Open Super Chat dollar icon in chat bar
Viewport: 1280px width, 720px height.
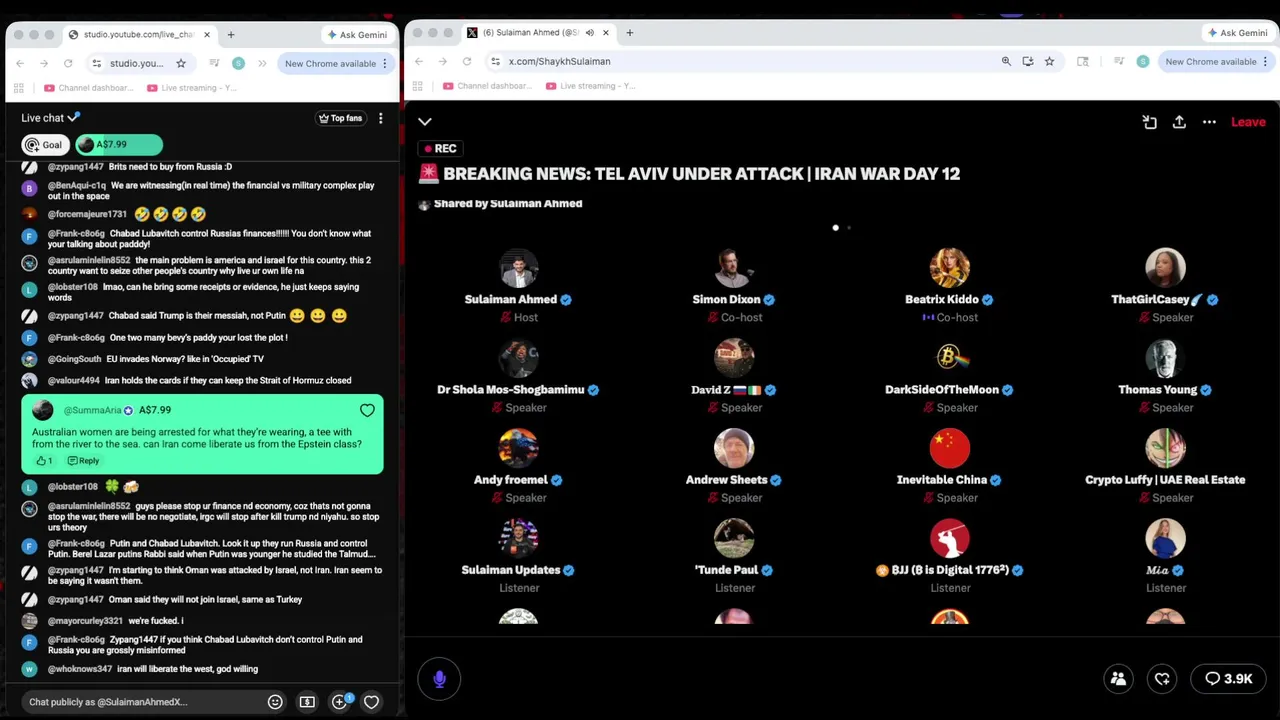coord(307,702)
